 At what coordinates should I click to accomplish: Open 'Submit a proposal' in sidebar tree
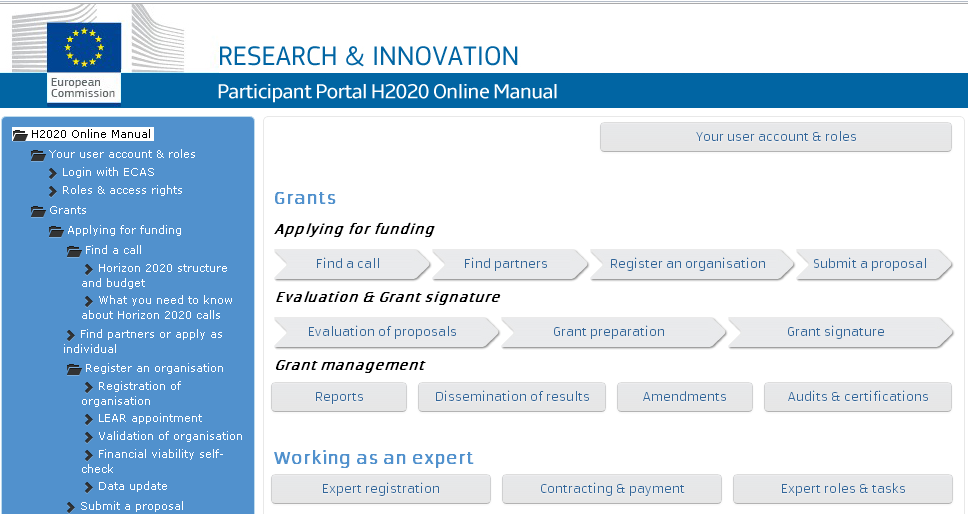[132, 506]
